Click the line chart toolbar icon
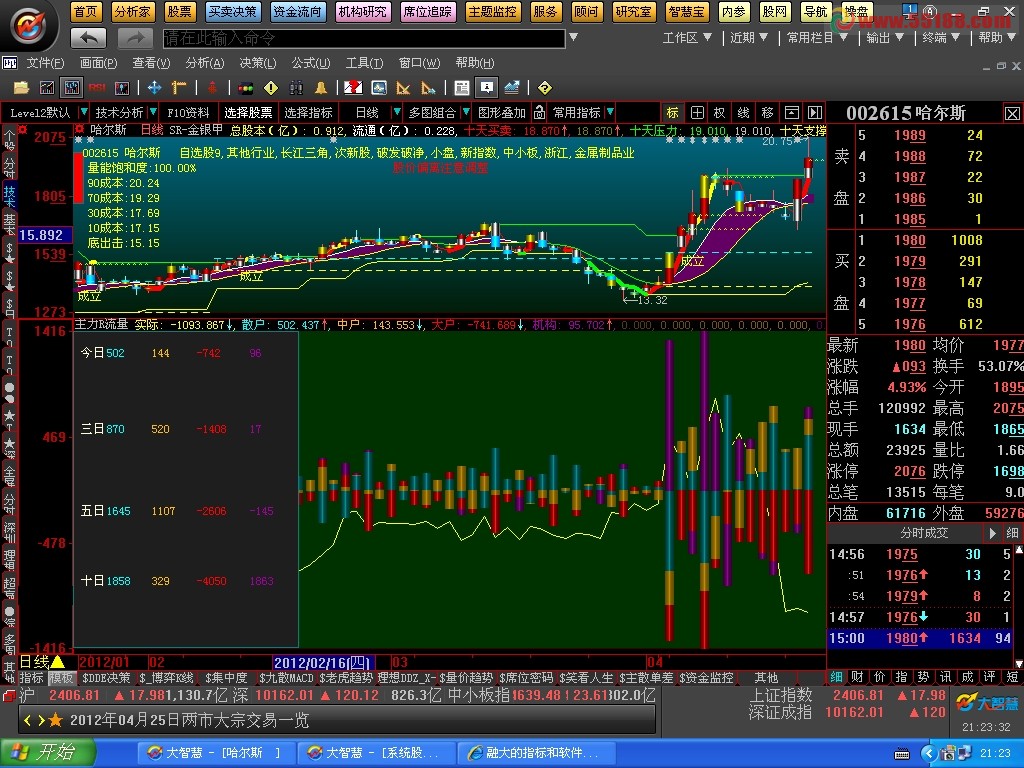Image resolution: width=1024 pixels, height=768 pixels. pos(46,88)
